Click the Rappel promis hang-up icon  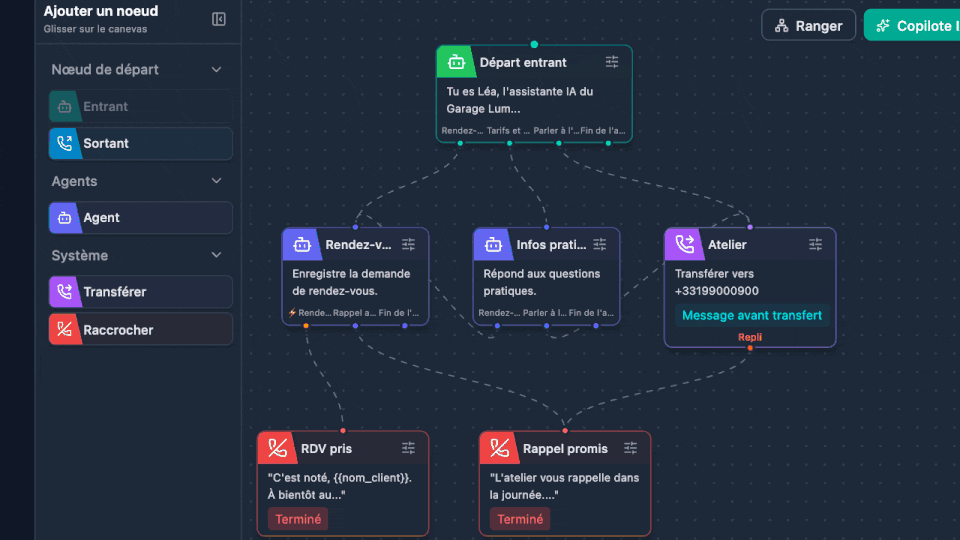pos(499,448)
